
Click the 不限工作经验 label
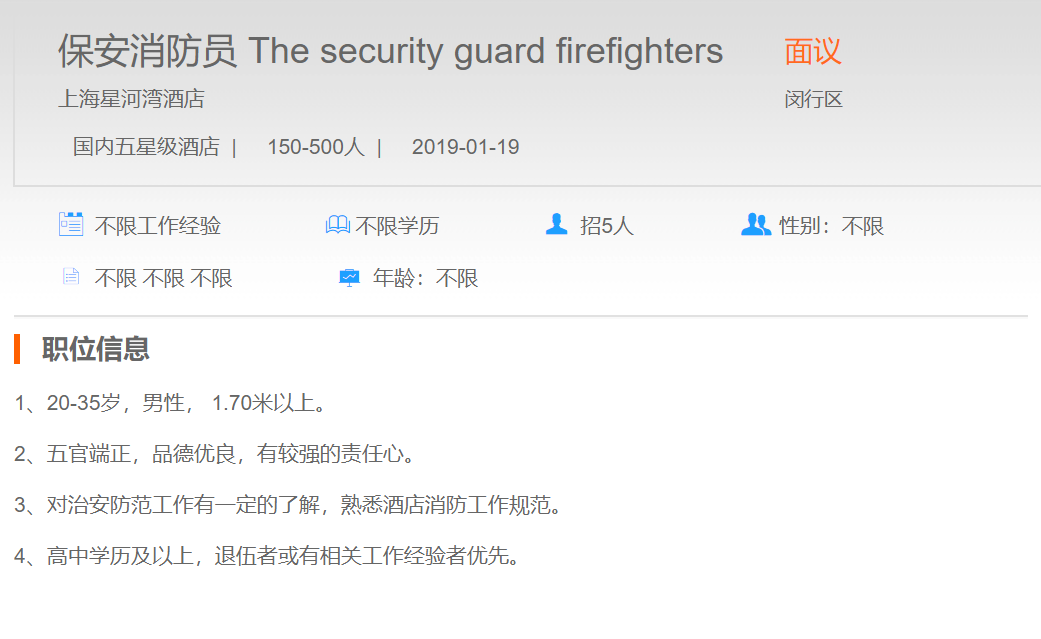click(158, 226)
